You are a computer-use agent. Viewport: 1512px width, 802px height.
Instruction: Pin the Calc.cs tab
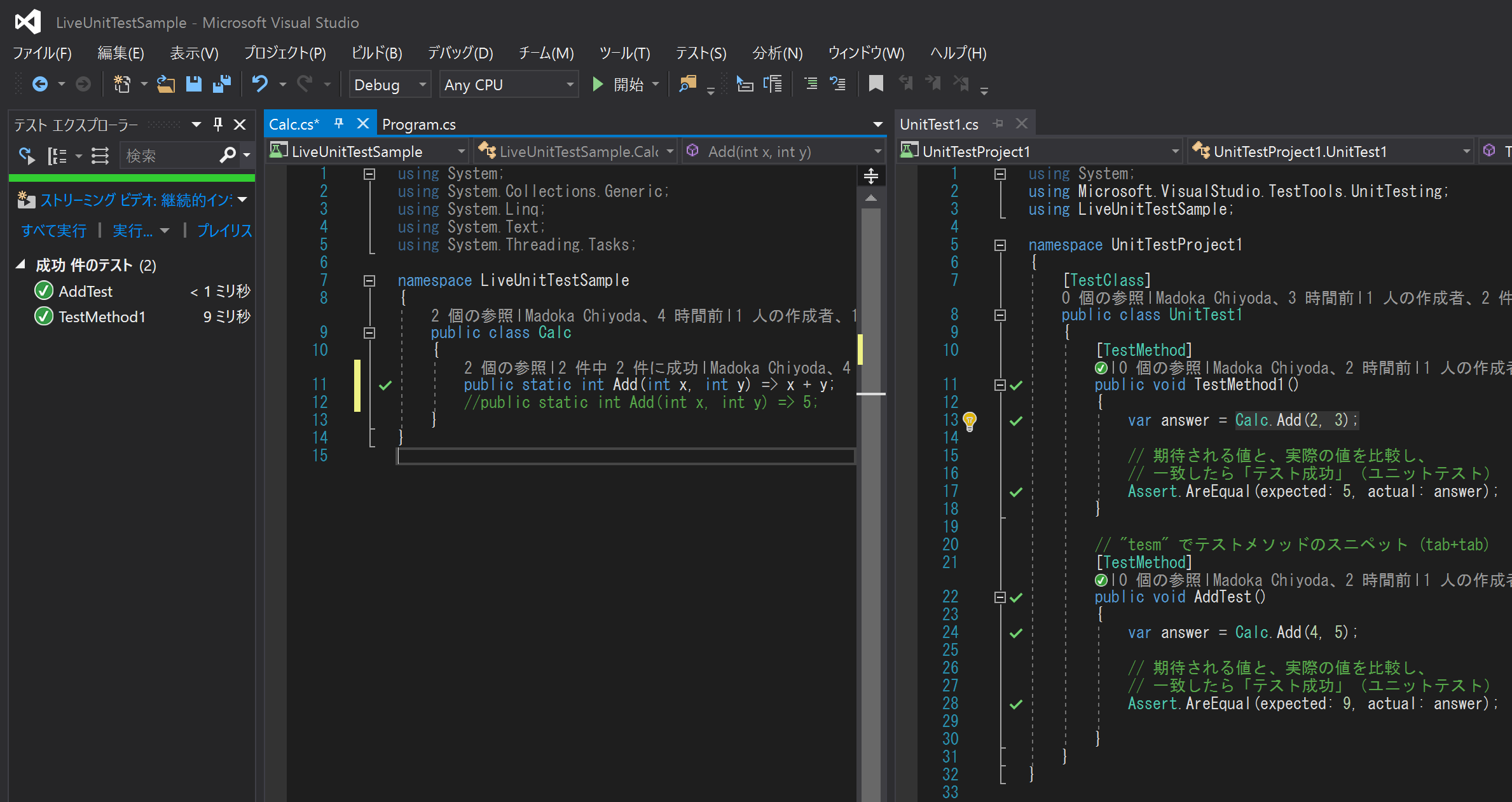(x=339, y=123)
